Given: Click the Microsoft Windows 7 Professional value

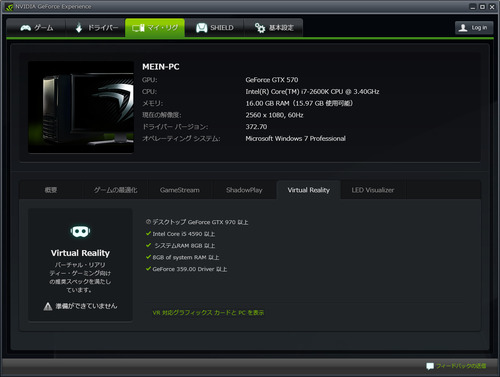Looking at the screenshot, I should pyautogui.click(x=295, y=139).
